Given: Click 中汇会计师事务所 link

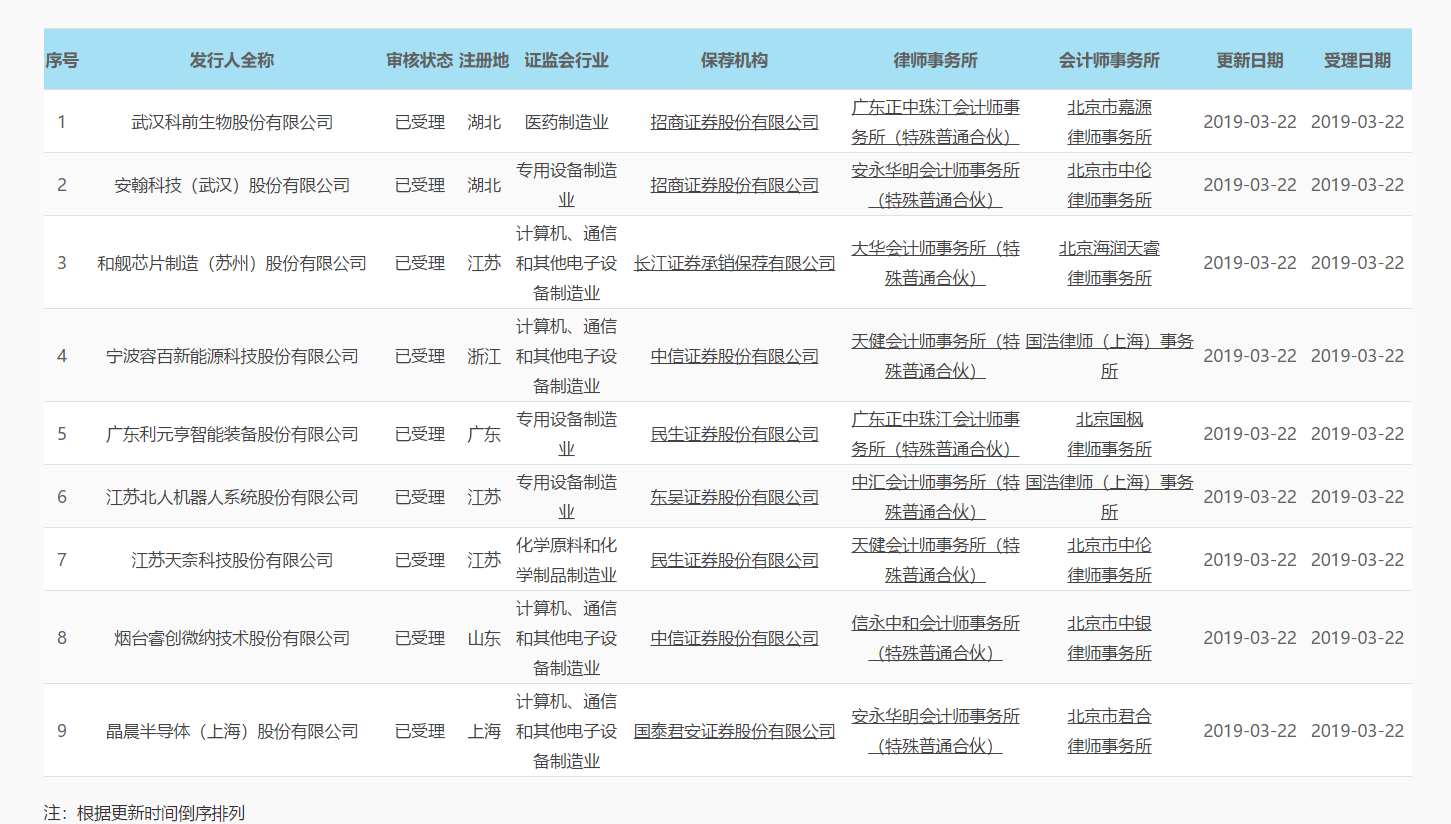Looking at the screenshot, I should point(935,497).
